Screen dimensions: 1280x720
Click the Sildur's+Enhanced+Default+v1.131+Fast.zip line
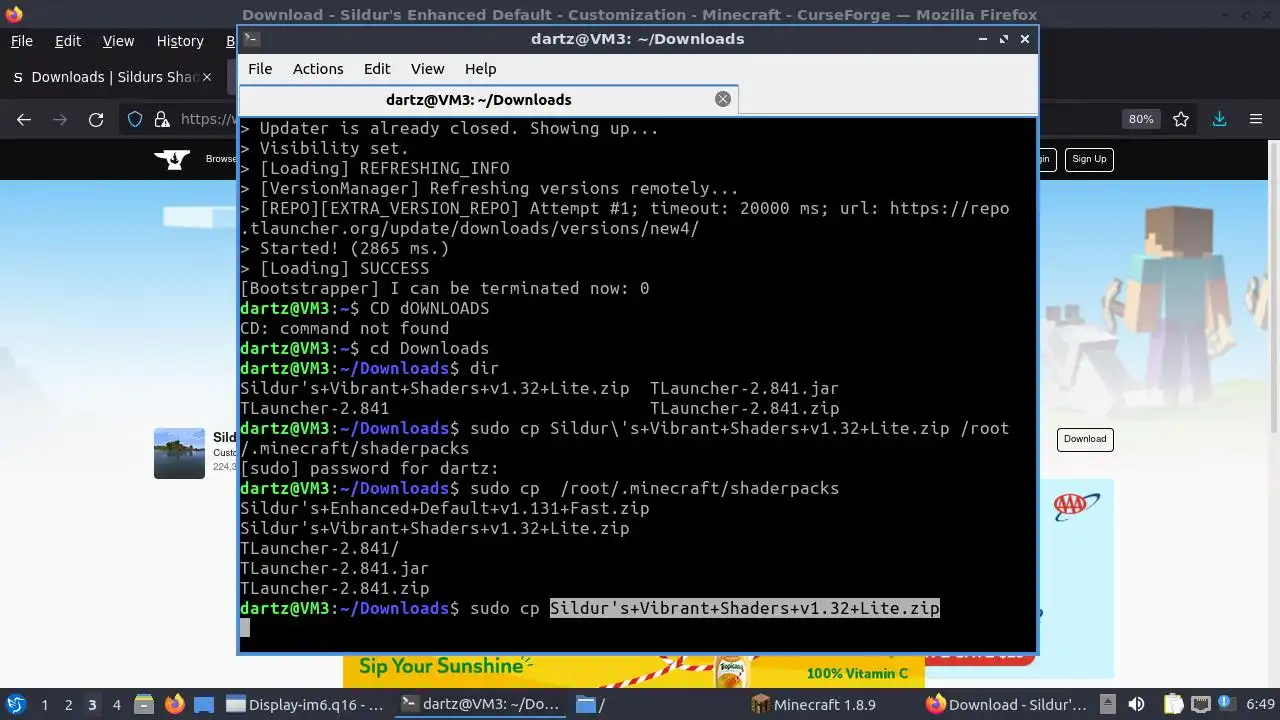445,508
